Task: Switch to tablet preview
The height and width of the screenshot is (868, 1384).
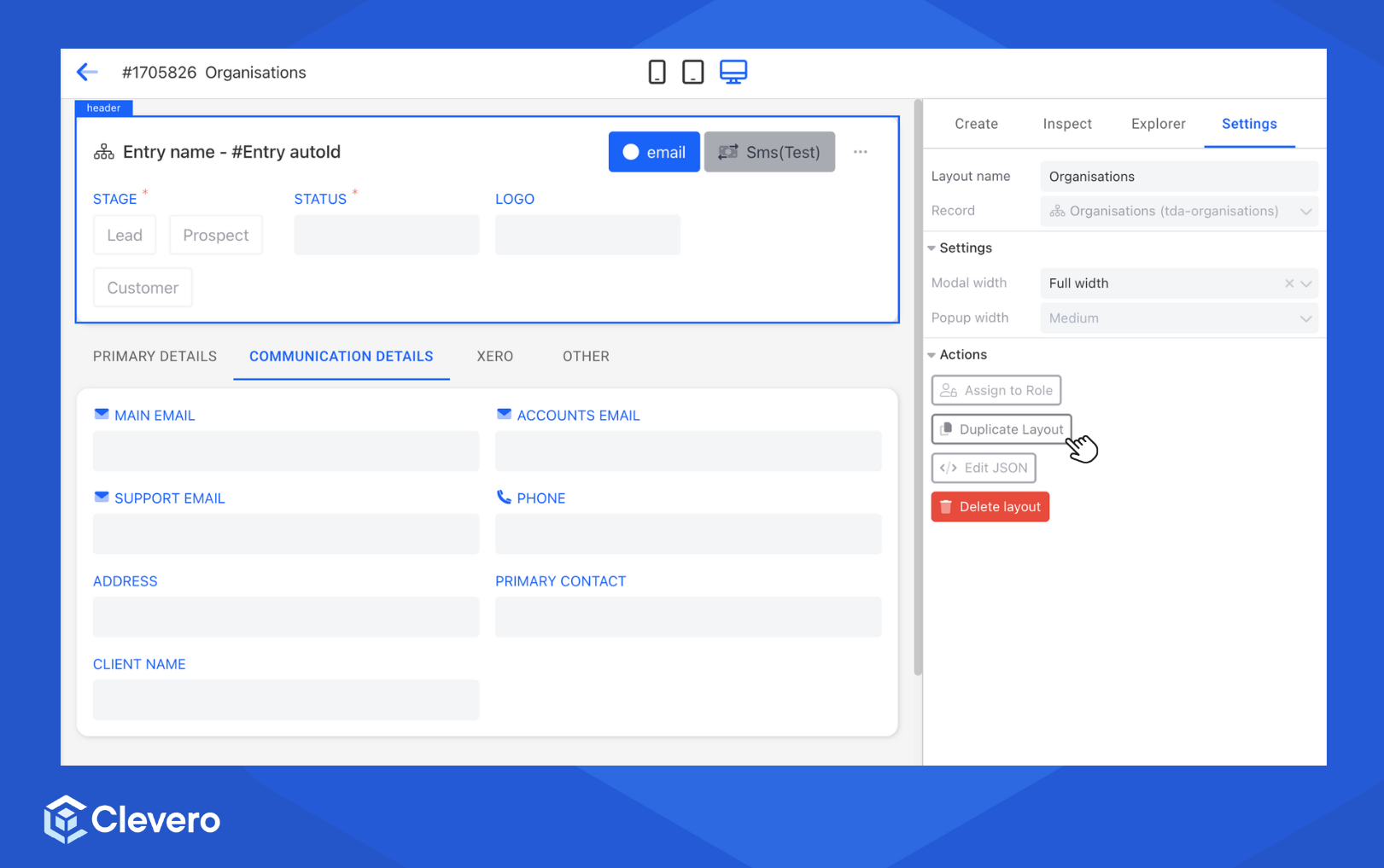Action: pos(693,73)
